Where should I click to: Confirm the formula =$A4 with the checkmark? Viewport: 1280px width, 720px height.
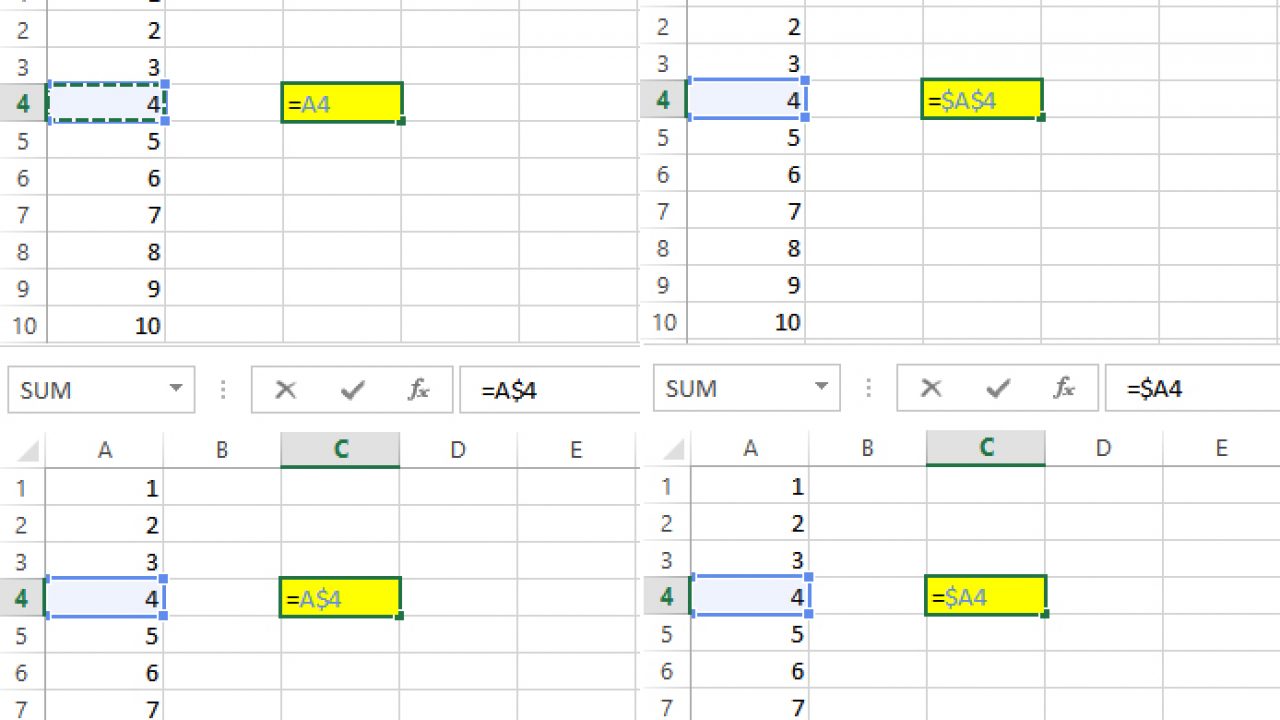click(x=997, y=388)
